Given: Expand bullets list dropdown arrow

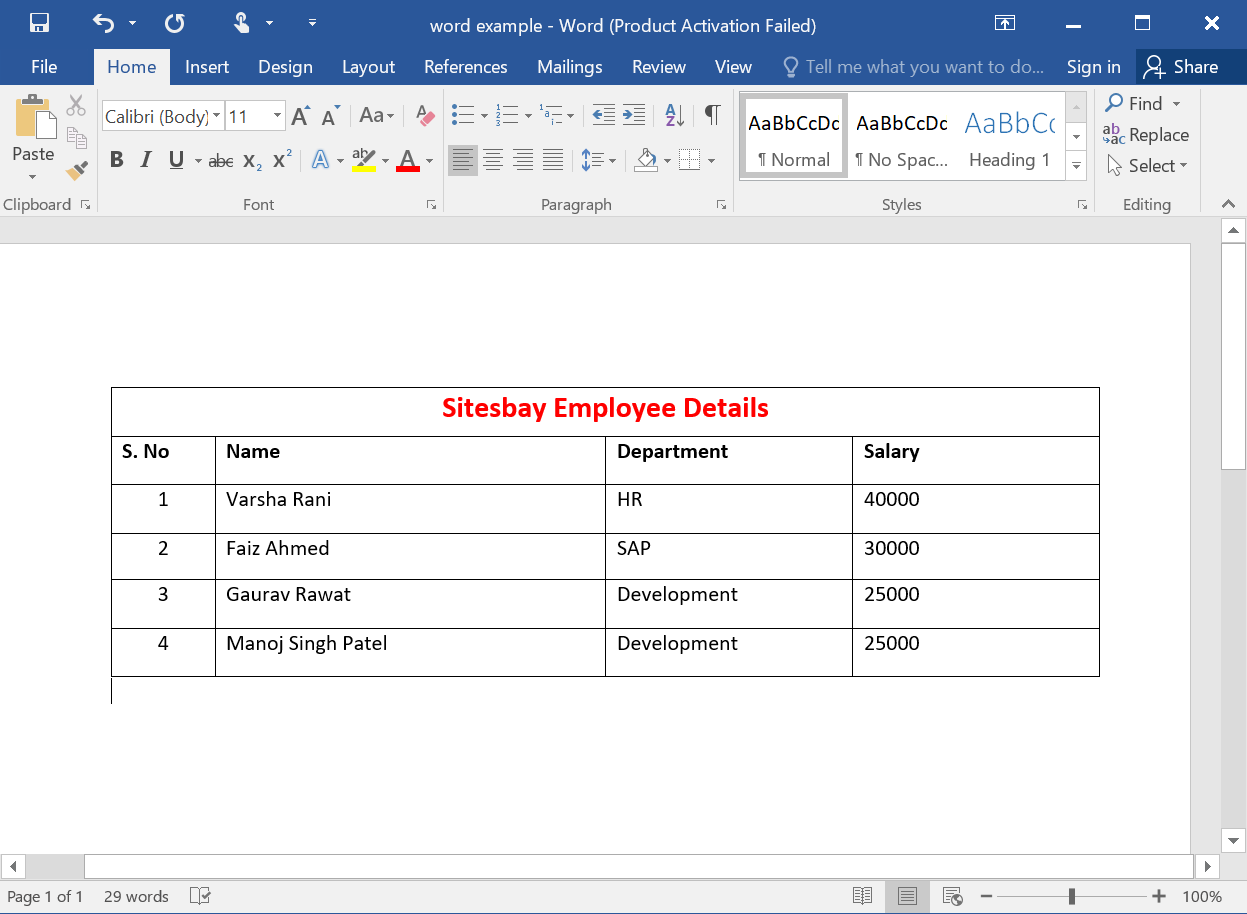Looking at the screenshot, I should (484, 116).
